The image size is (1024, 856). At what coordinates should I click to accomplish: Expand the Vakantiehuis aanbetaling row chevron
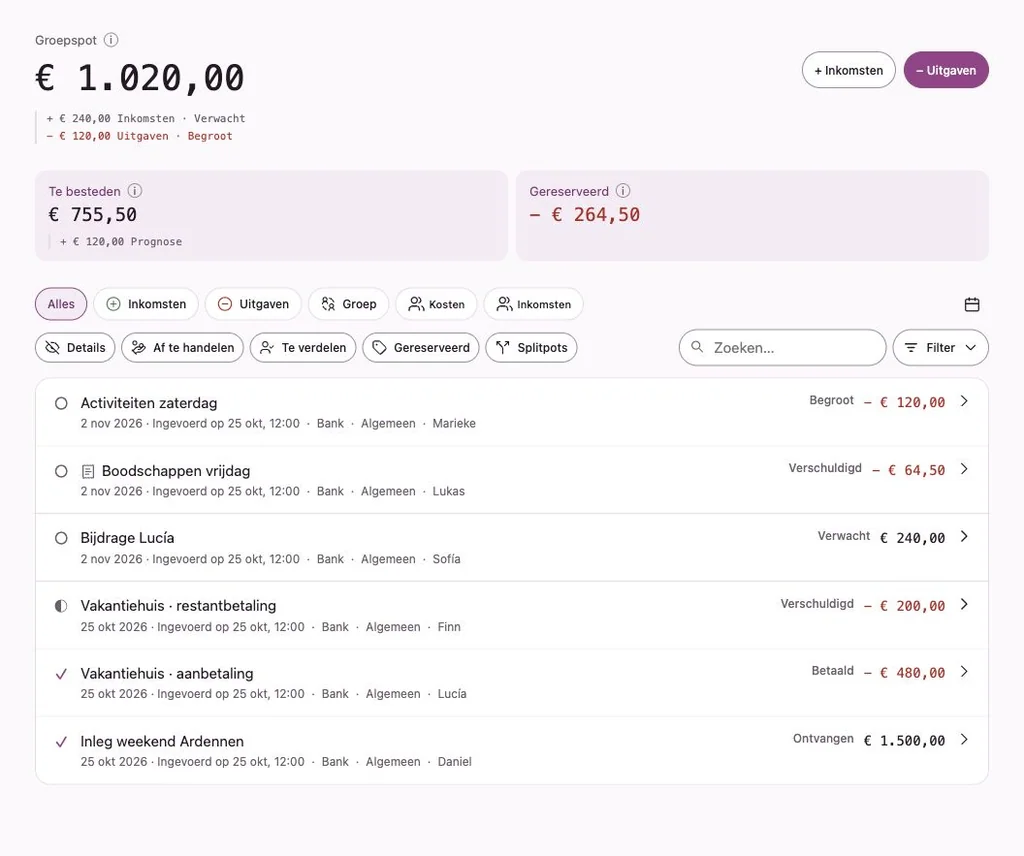pyautogui.click(x=965, y=672)
